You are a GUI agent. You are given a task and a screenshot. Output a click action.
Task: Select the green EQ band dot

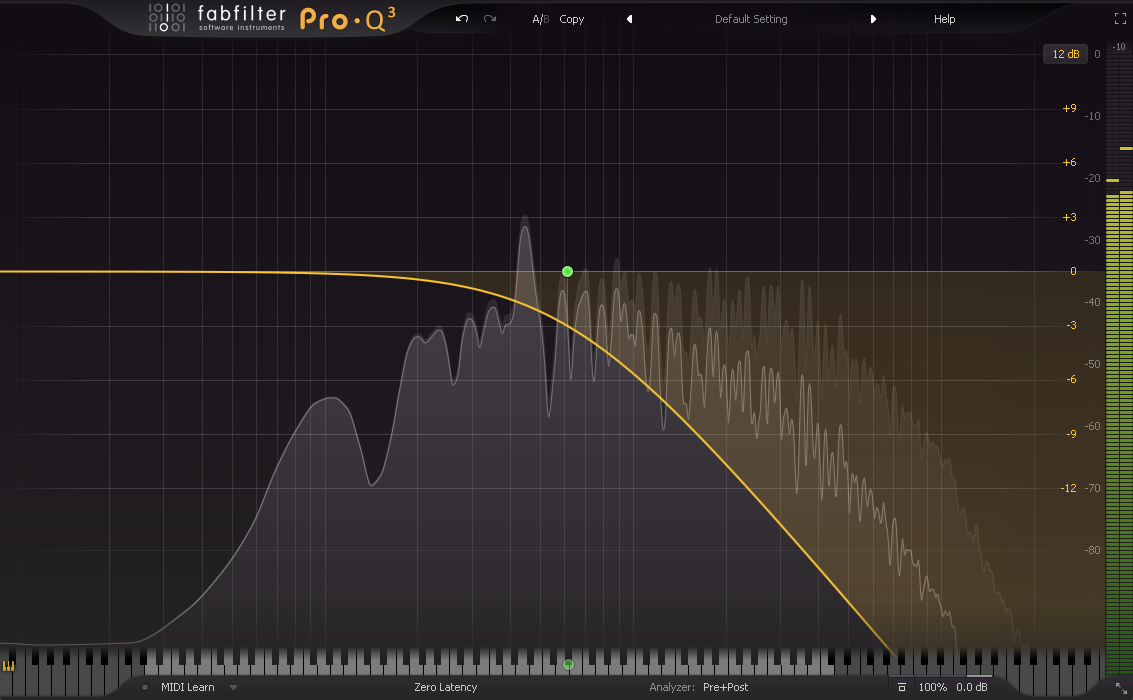(x=567, y=272)
